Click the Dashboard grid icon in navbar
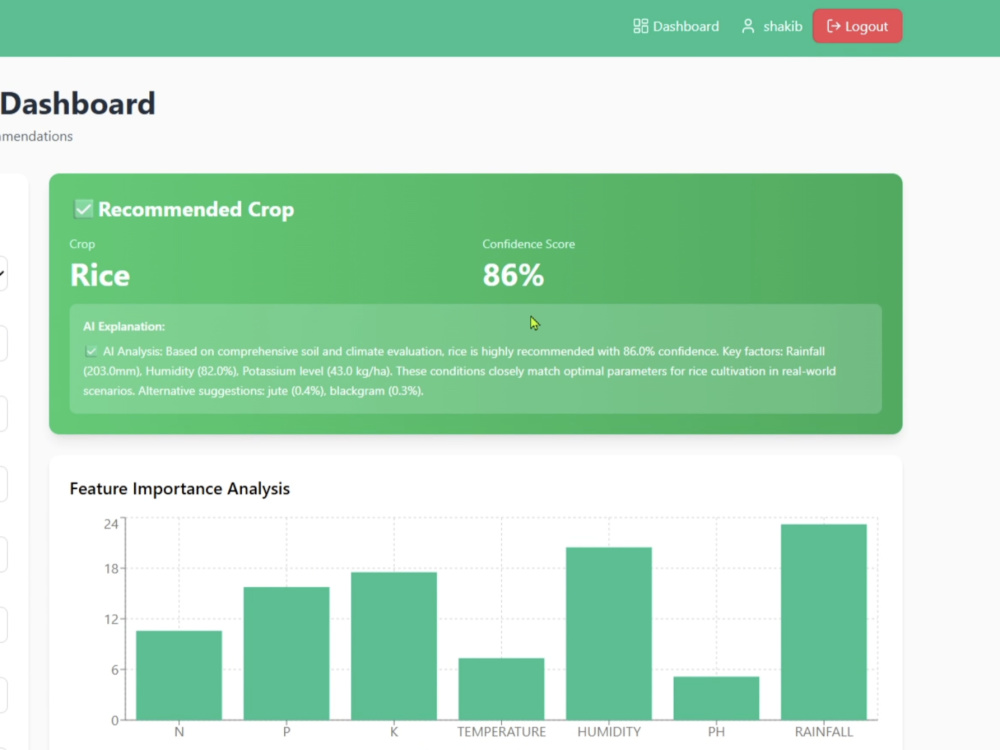 [640, 26]
